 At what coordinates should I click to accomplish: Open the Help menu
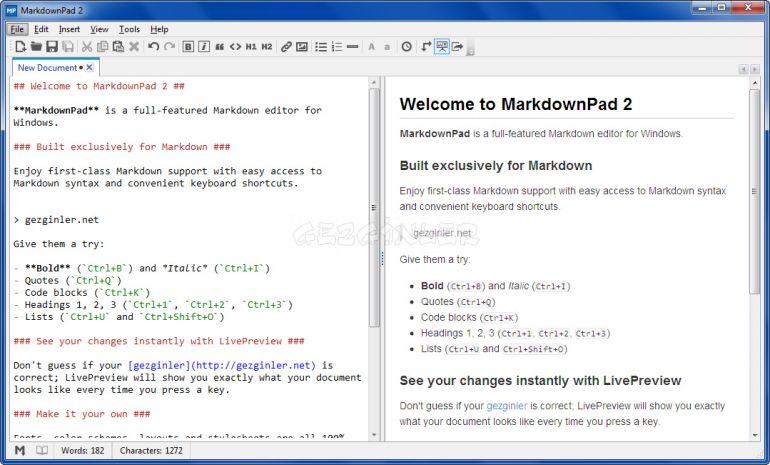159,29
